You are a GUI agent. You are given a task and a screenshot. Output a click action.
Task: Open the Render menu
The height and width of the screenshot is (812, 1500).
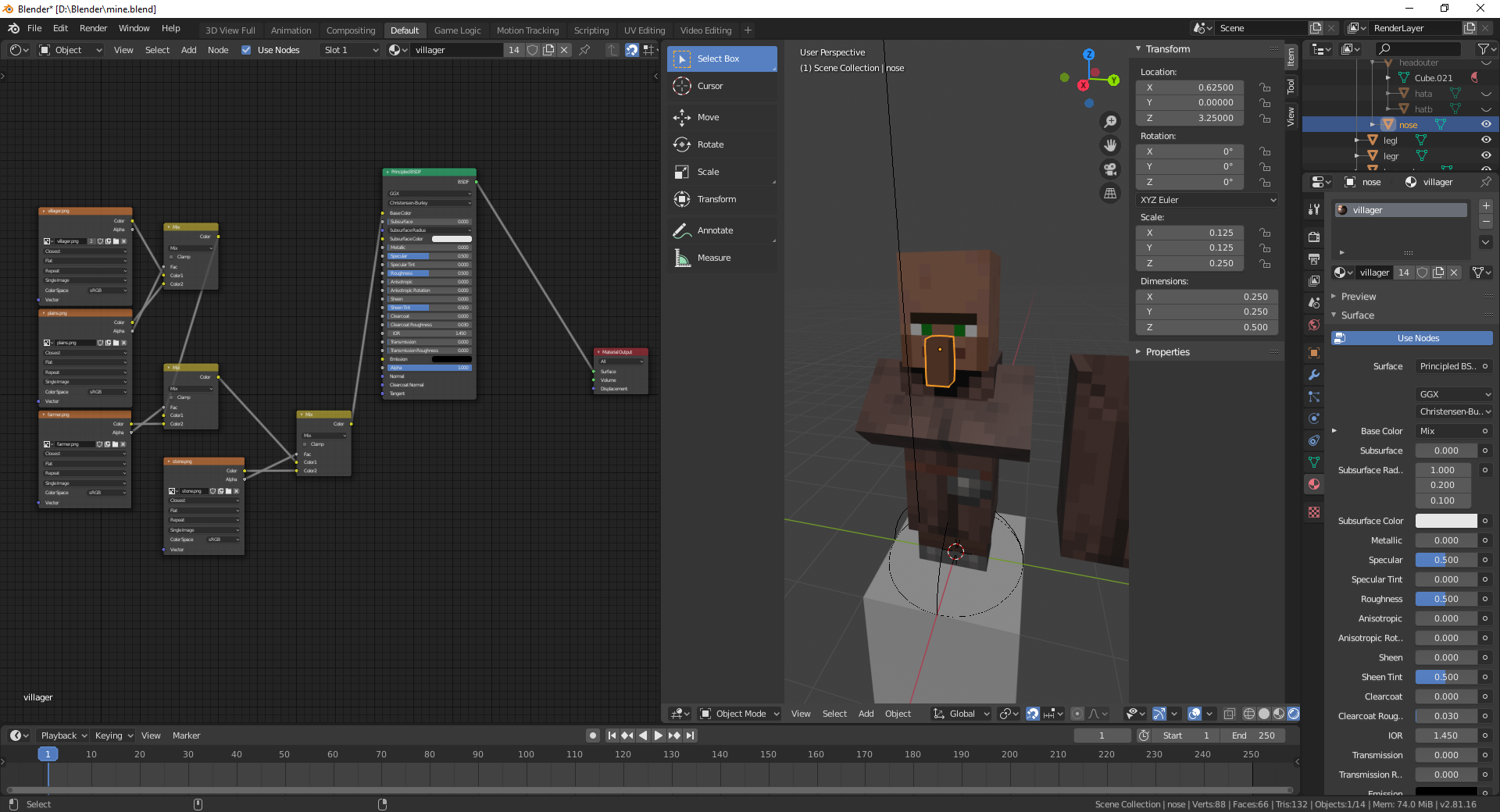click(x=93, y=28)
